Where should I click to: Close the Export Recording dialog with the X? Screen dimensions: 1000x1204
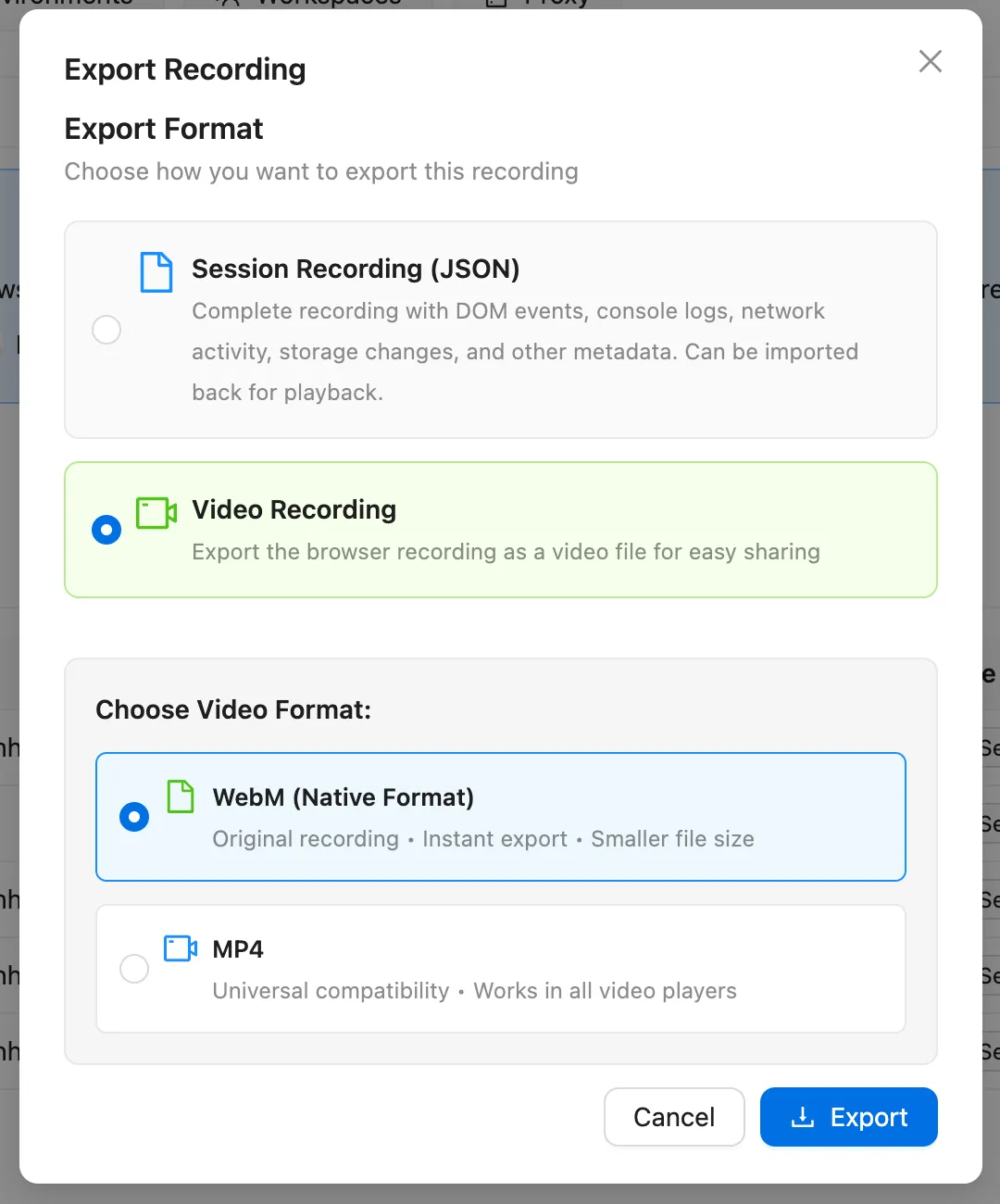(930, 61)
